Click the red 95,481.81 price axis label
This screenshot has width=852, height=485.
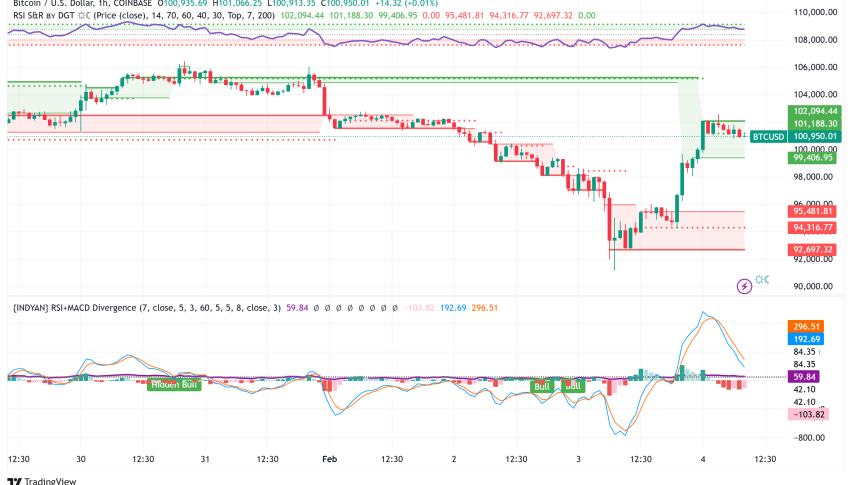(x=812, y=211)
